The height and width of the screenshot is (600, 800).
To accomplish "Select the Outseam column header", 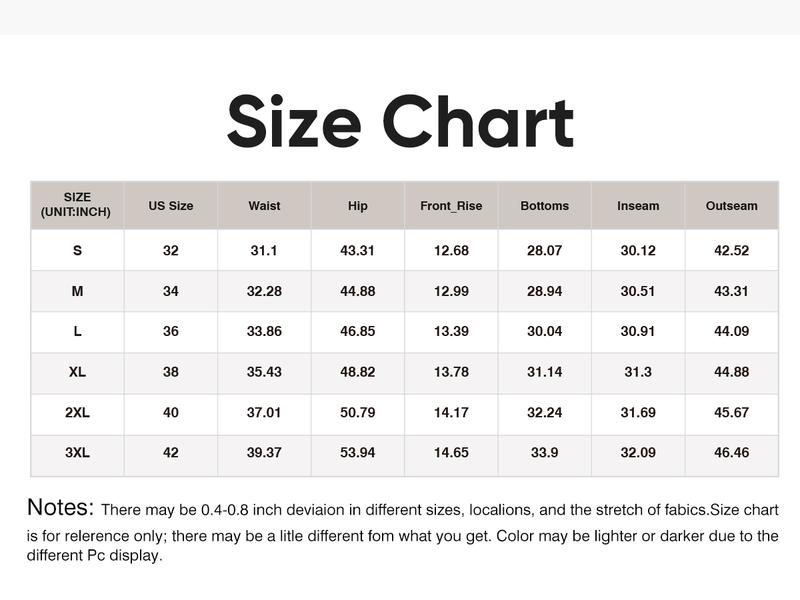I will [x=731, y=206].
